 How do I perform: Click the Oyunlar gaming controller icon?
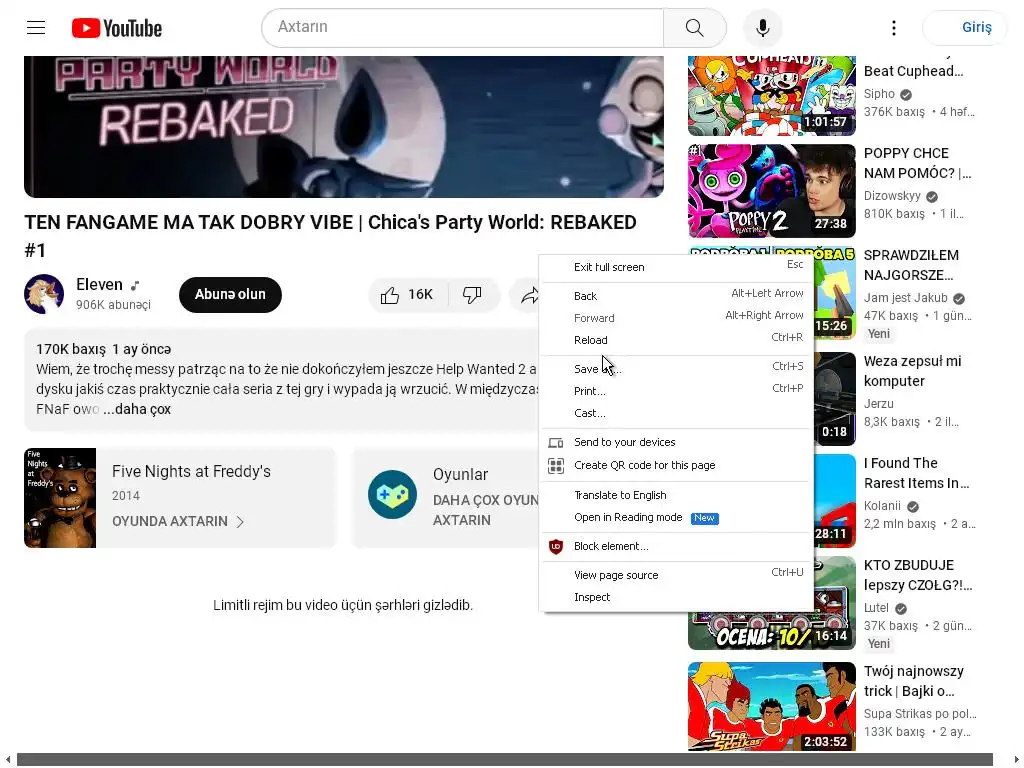tap(392, 494)
